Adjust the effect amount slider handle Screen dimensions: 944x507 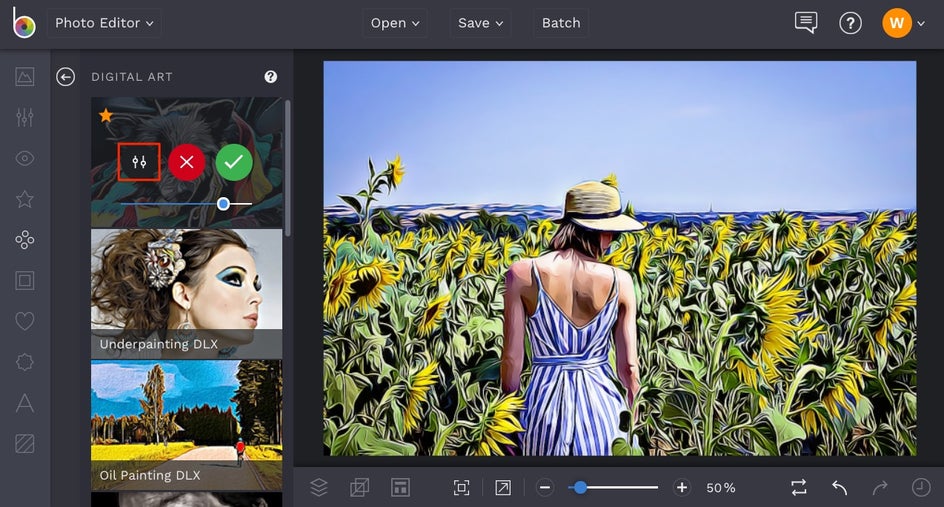pyautogui.click(x=223, y=204)
